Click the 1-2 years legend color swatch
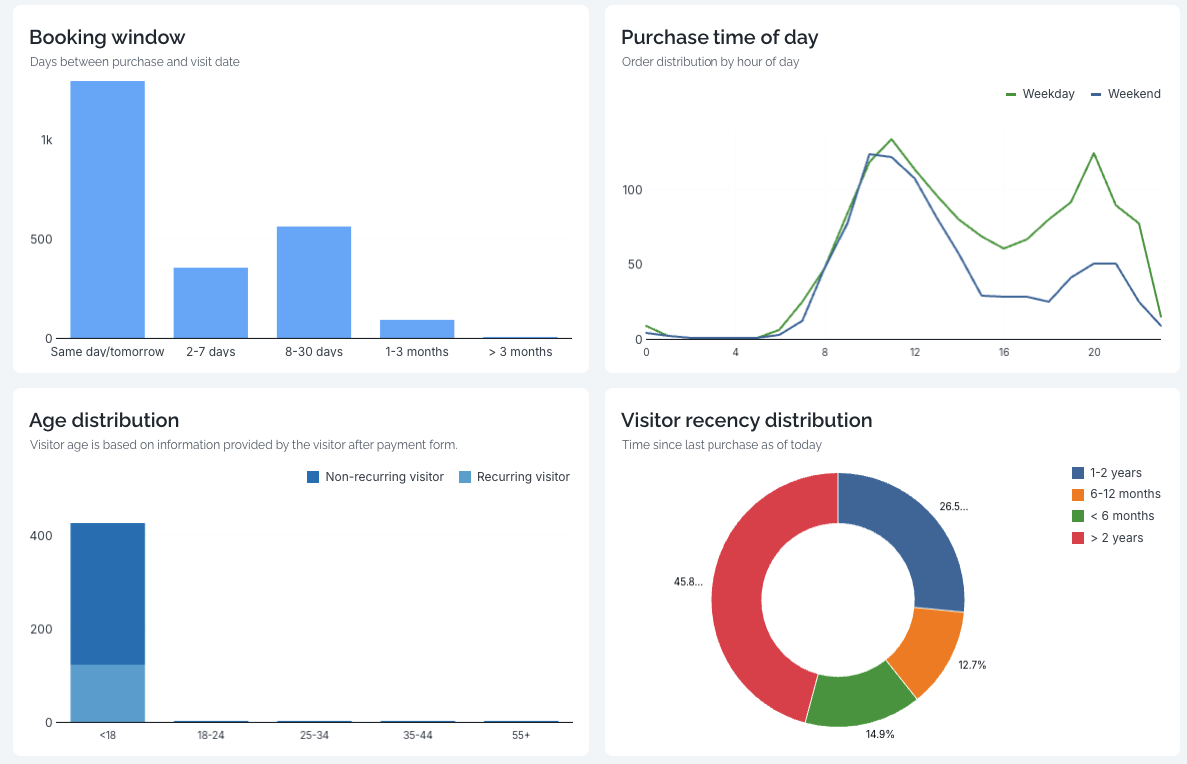 point(1078,473)
